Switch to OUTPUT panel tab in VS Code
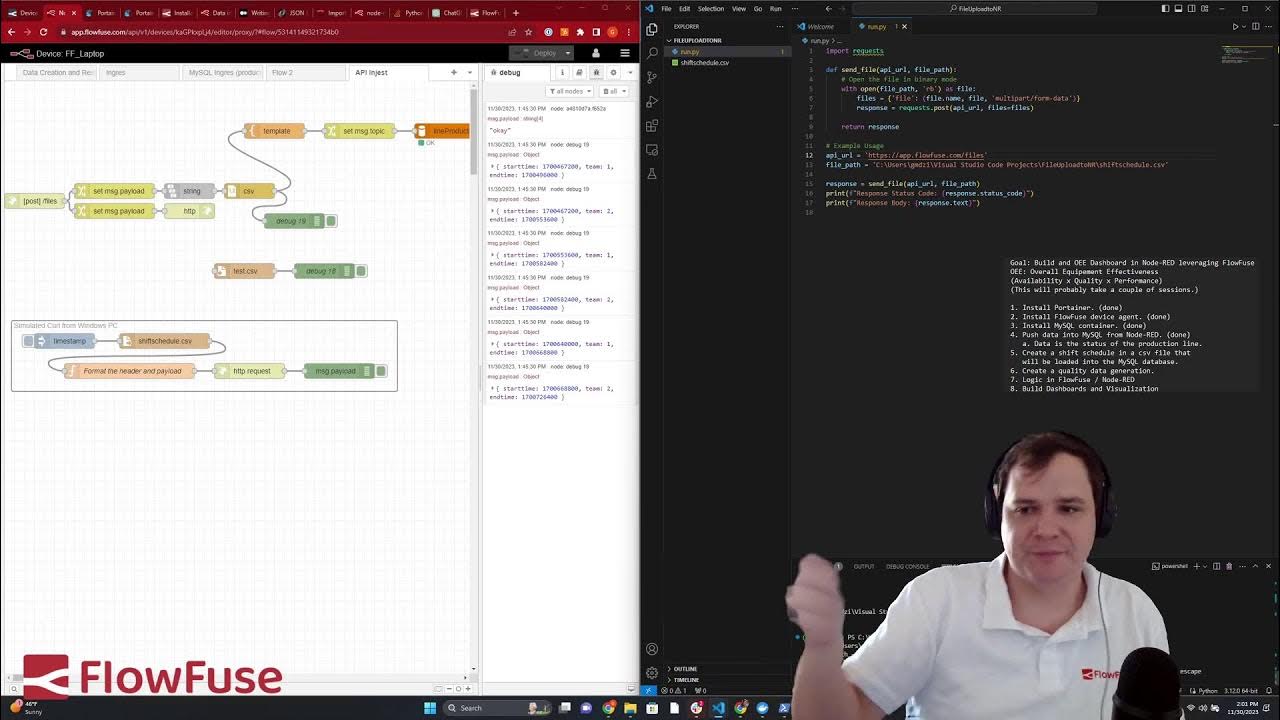The image size is (1280, 720). [x=863, y=566]
